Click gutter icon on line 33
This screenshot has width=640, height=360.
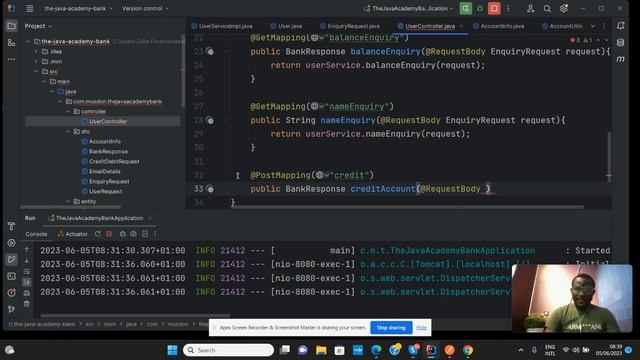(x=209, y=189)
